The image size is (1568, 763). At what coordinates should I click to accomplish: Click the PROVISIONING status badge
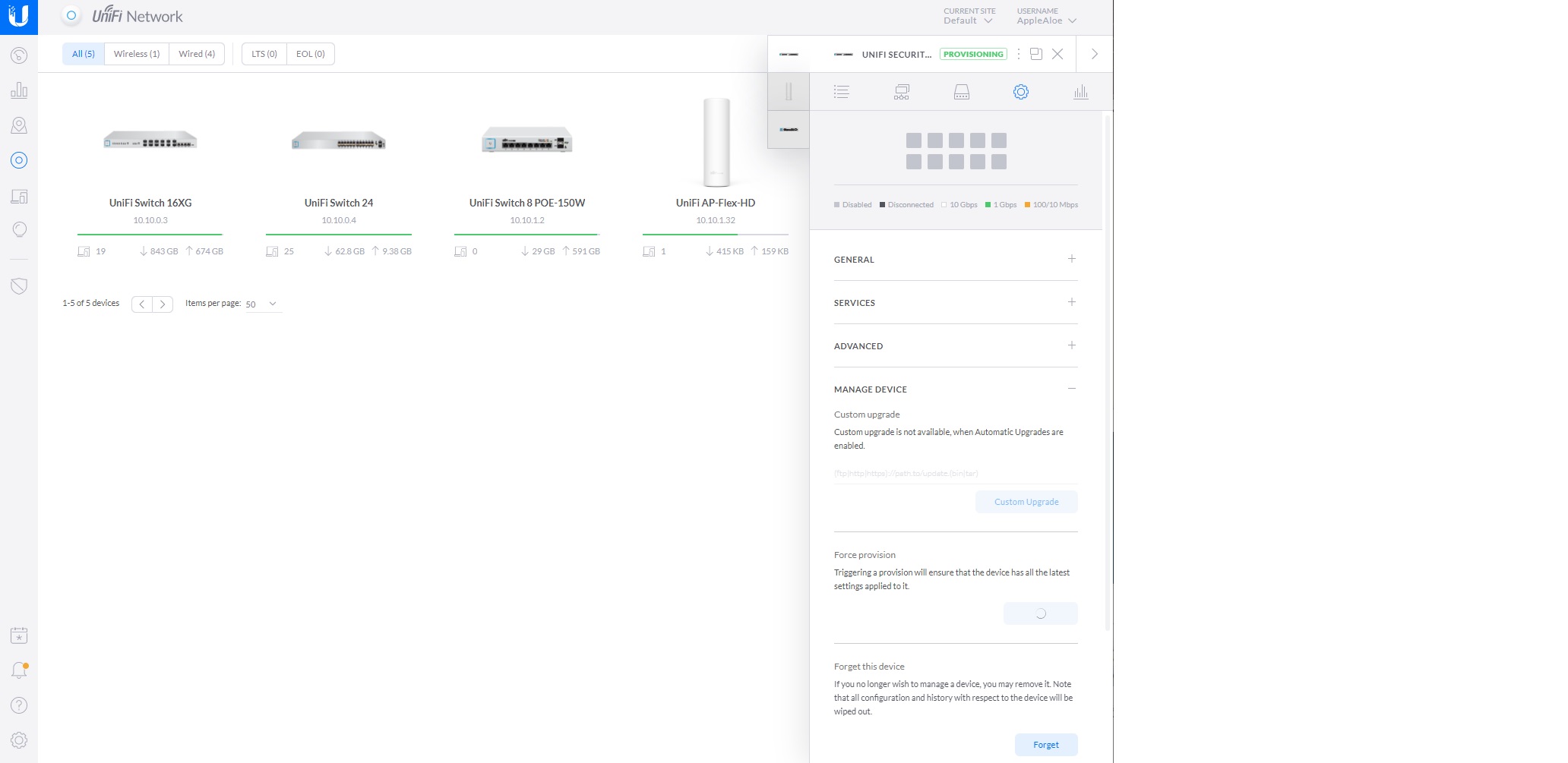[973, 54]
